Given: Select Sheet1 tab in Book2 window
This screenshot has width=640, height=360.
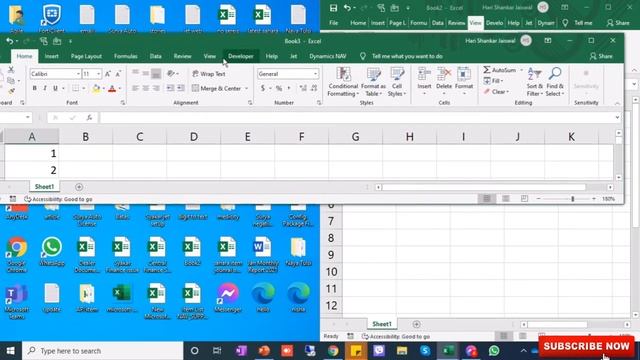Looking at the screenshot, I should [382, 324].
